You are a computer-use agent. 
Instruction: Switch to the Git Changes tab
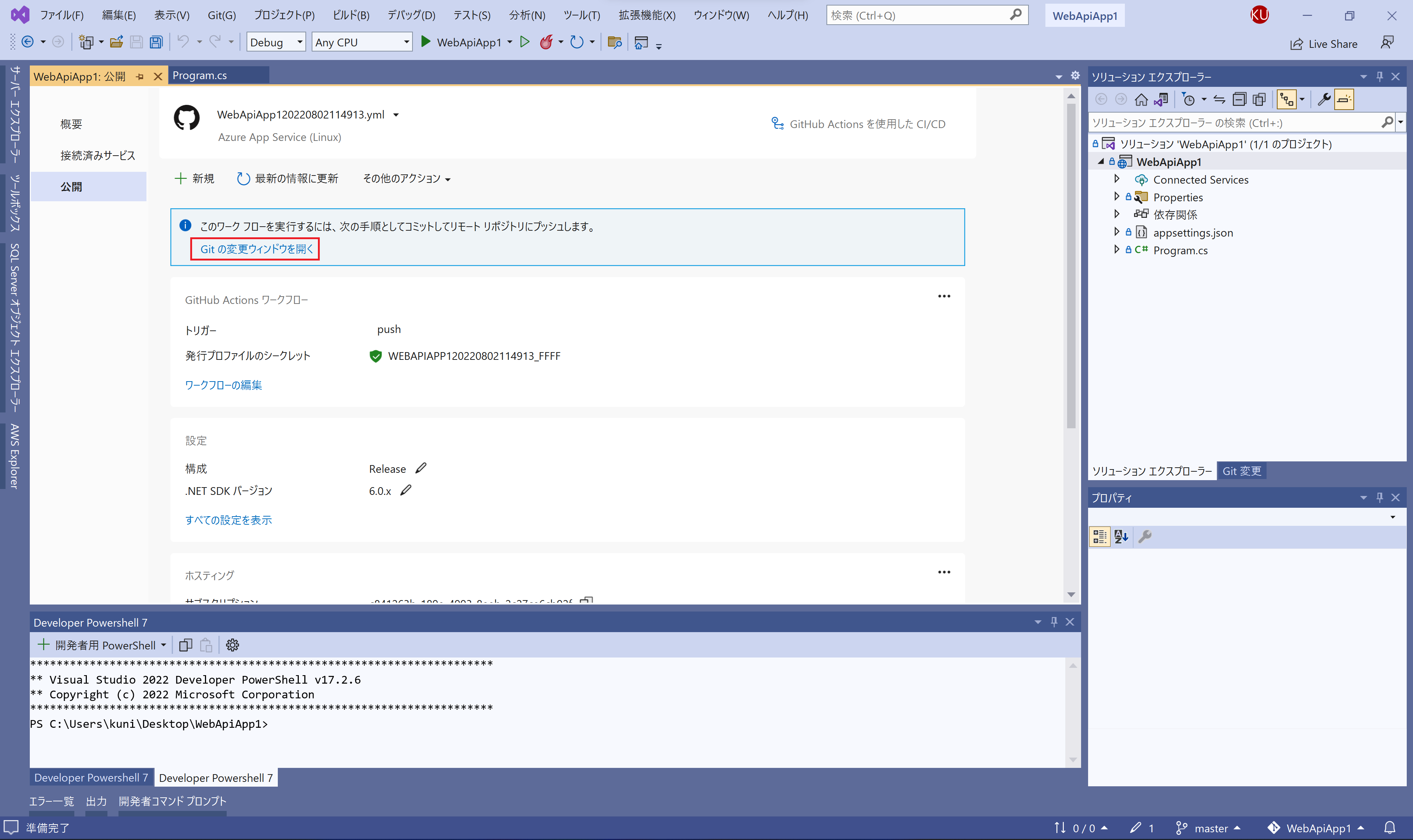[x=1242, y=470]
